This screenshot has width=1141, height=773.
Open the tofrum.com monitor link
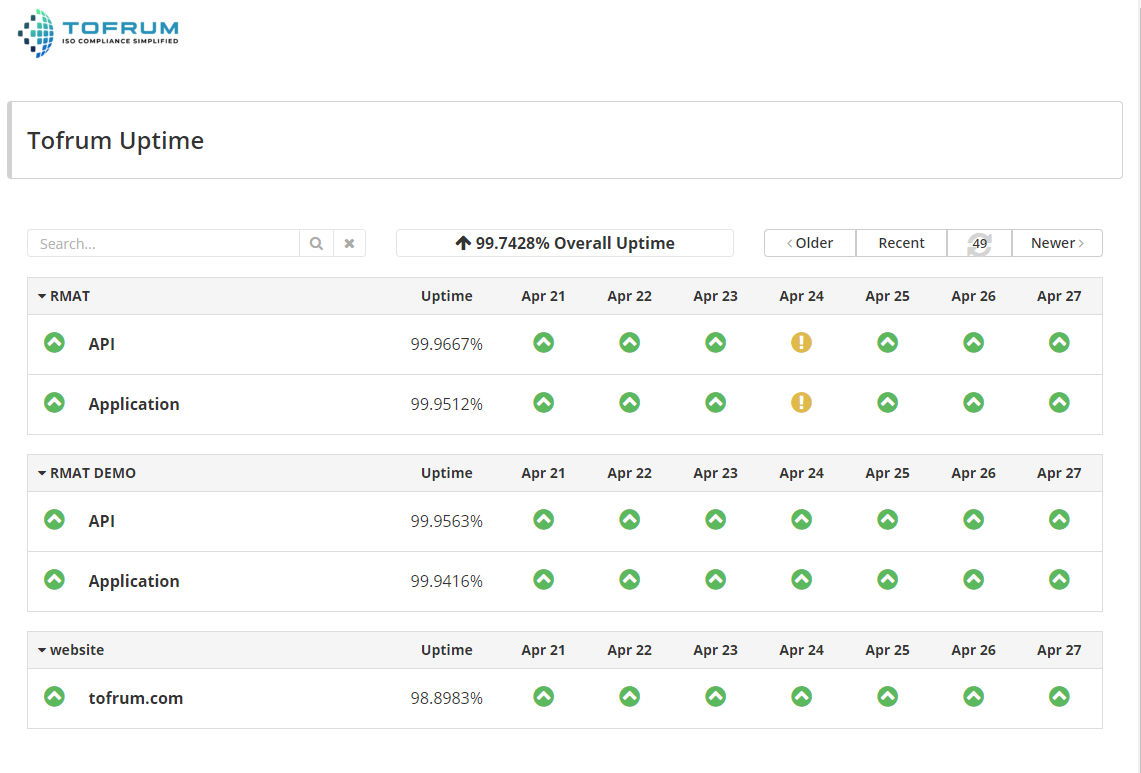pyautogui.click(x=135, y=698)
